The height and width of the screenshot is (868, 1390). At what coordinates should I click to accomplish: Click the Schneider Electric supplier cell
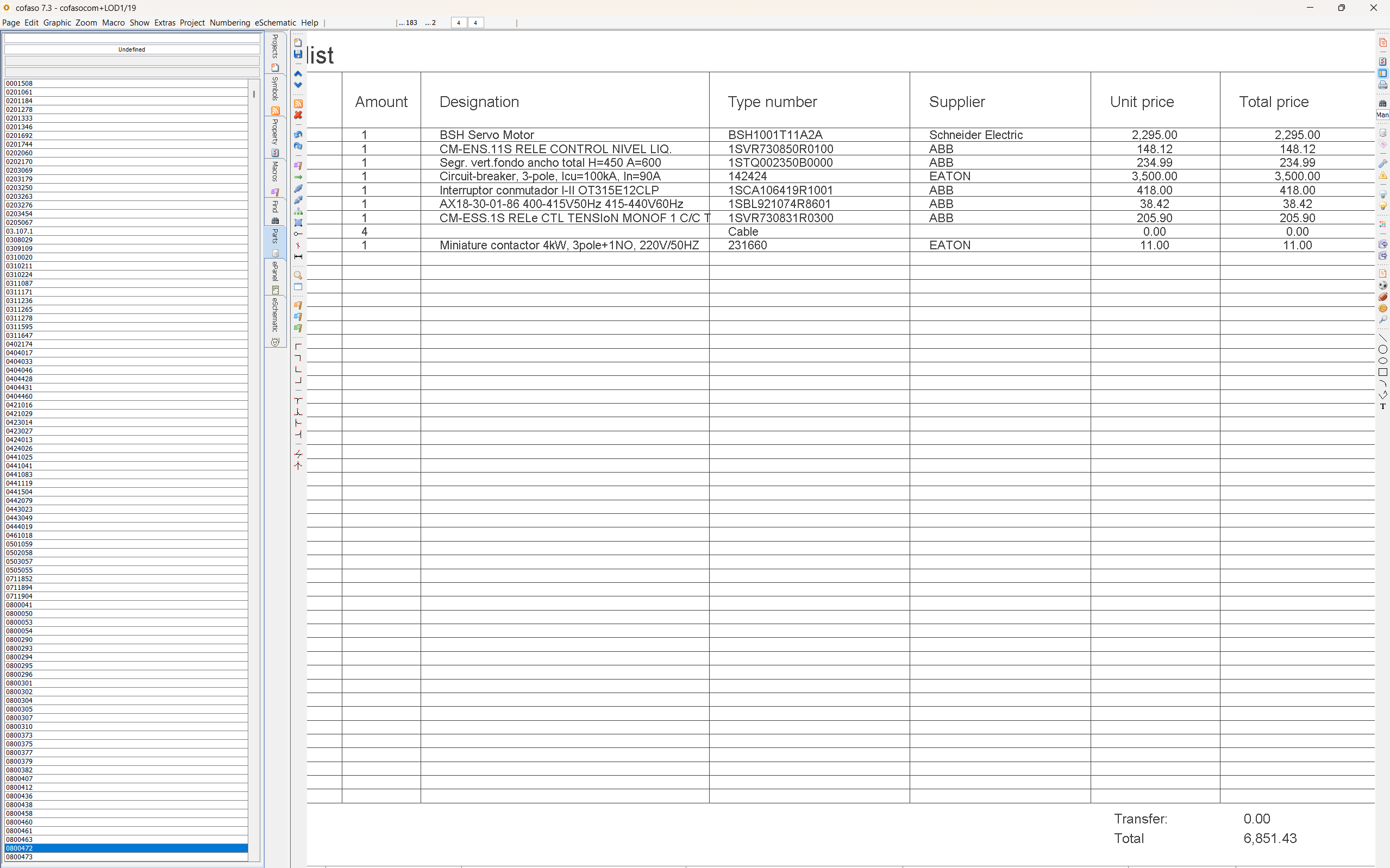[x=1000, y=135]
